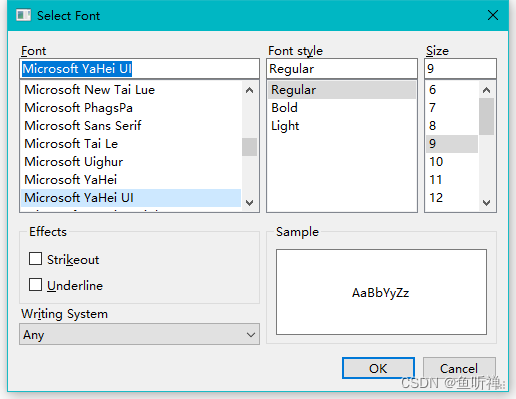The width and height of the screenshot is (516, 399).
Task: Click the Font name input field
Action: point(139,69)
